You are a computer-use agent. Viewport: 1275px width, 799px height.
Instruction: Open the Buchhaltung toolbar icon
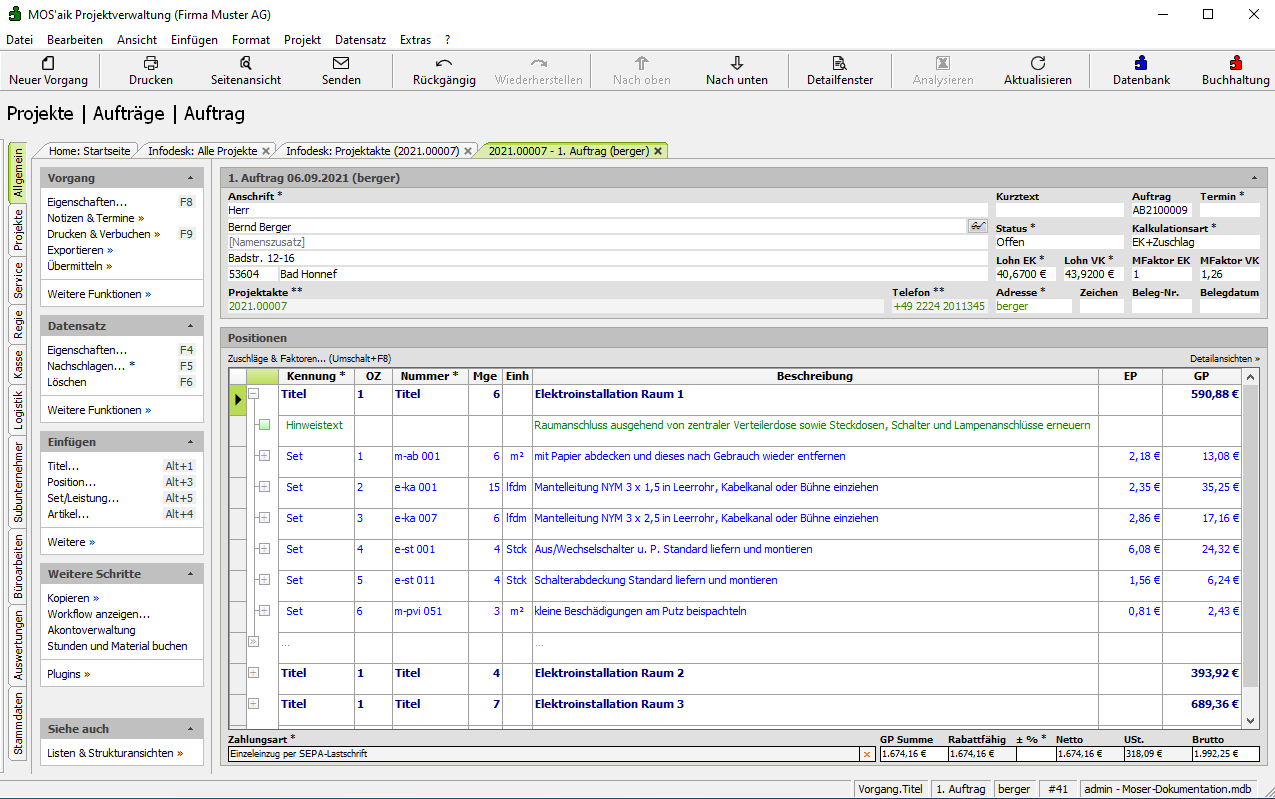click(x=1236, y=63)
